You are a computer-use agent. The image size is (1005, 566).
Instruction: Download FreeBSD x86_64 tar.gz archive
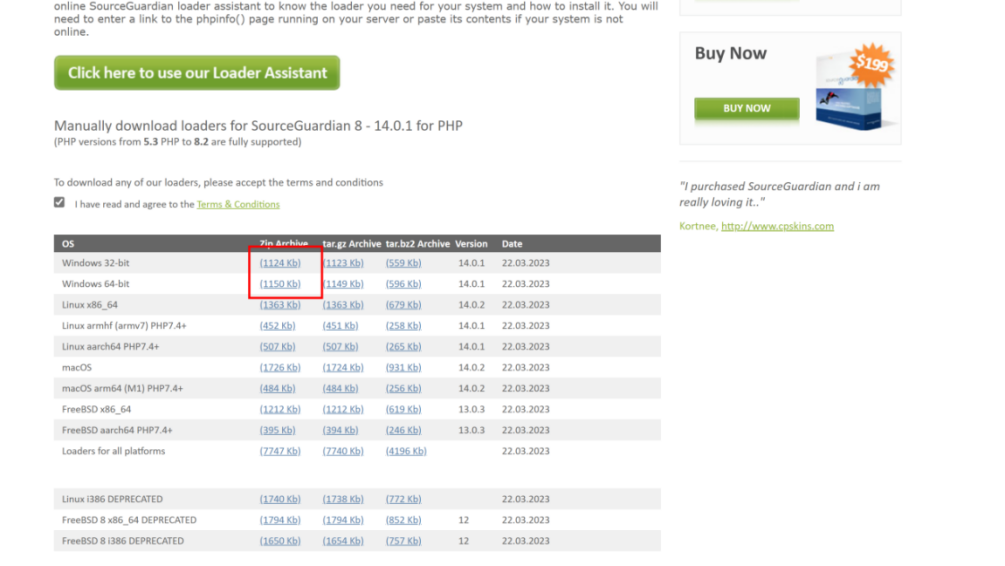pyautogui.click(x=343, y=410)
